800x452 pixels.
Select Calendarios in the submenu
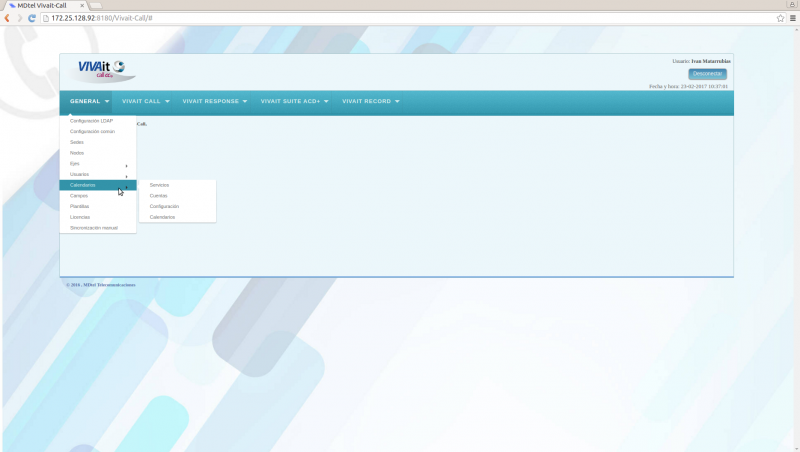coord(178,217)
